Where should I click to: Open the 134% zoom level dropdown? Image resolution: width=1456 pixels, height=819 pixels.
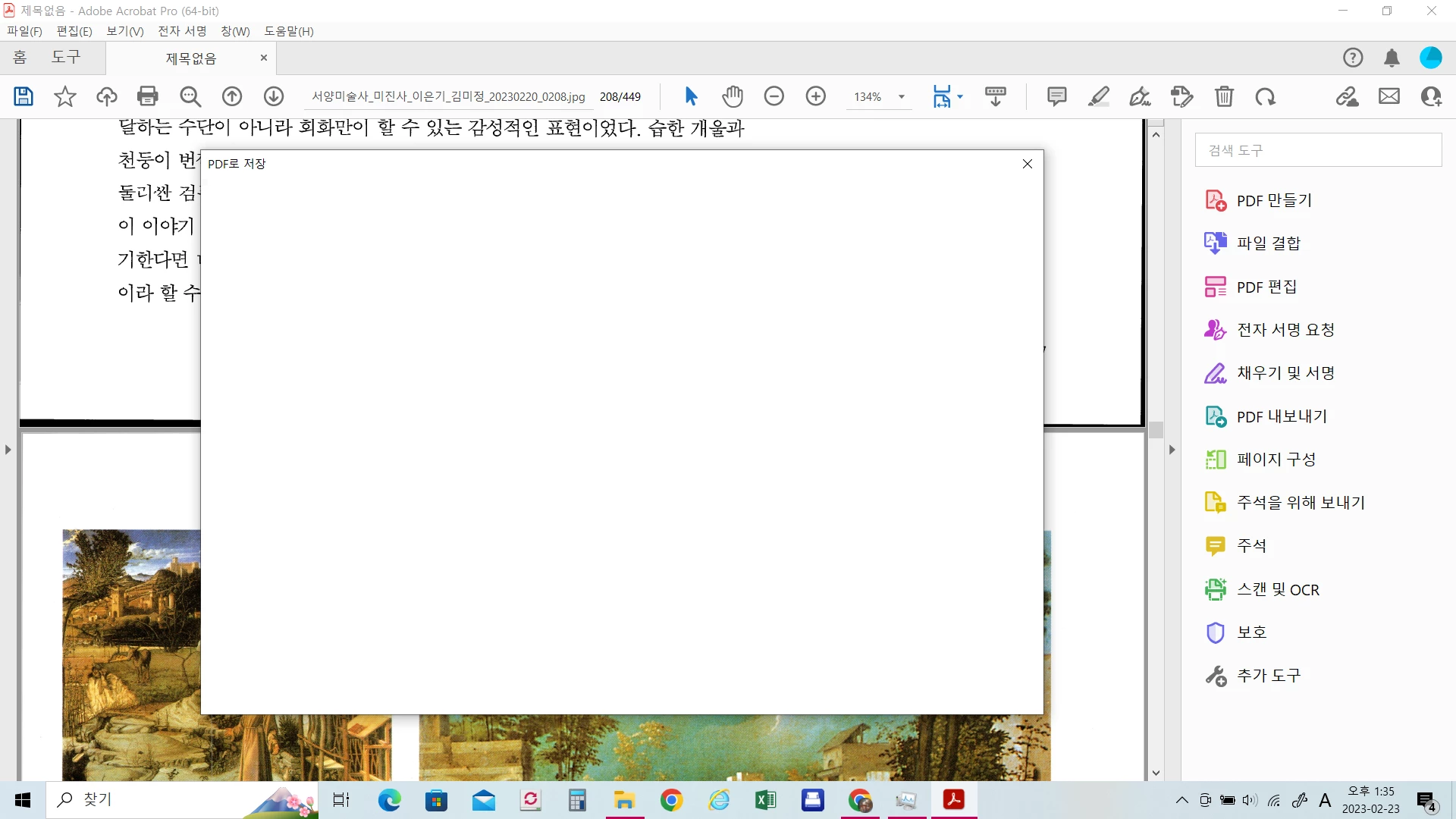tap(902, 97)
